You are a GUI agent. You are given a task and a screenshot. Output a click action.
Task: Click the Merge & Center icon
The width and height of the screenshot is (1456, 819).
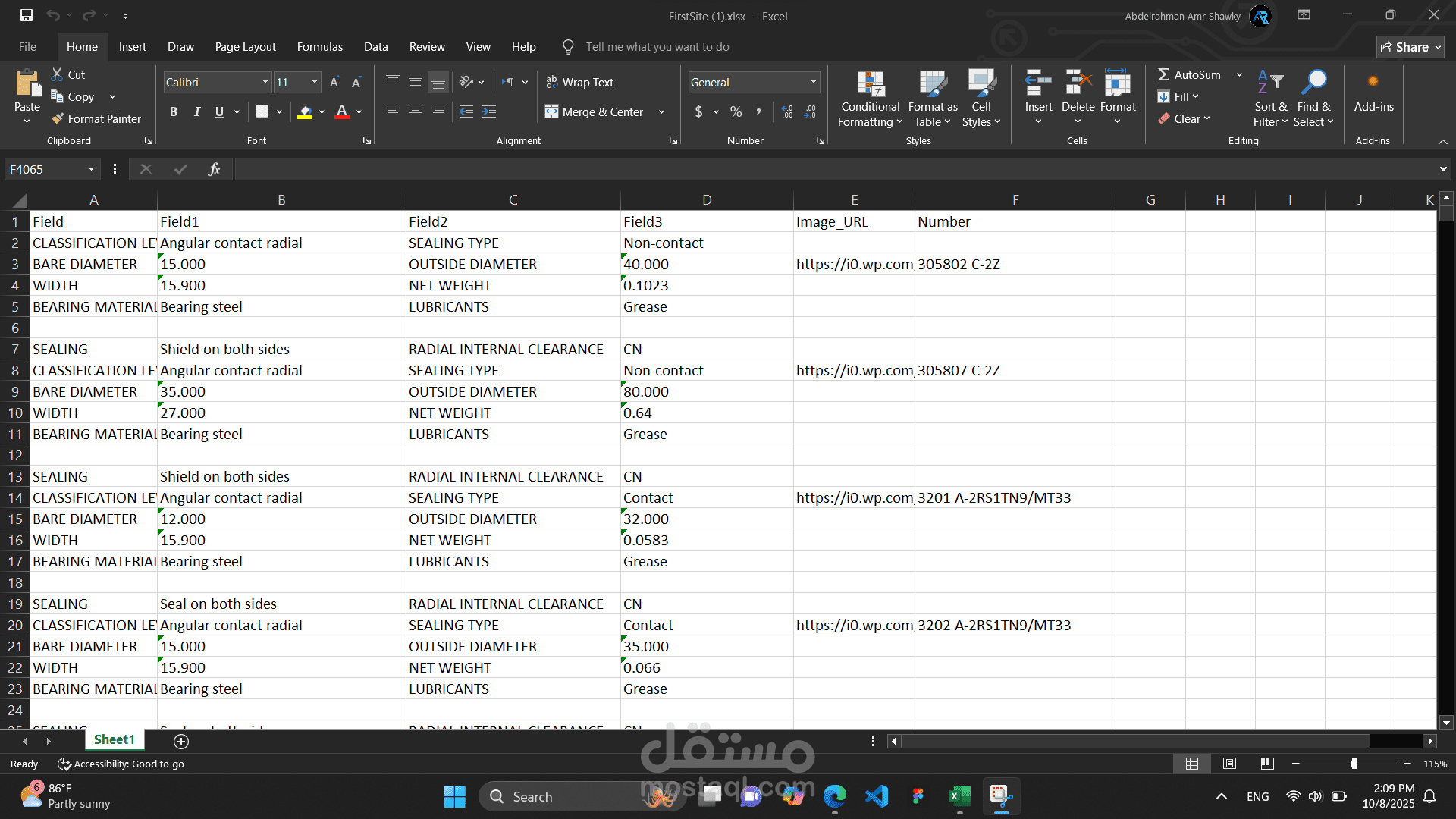[551, 111]
